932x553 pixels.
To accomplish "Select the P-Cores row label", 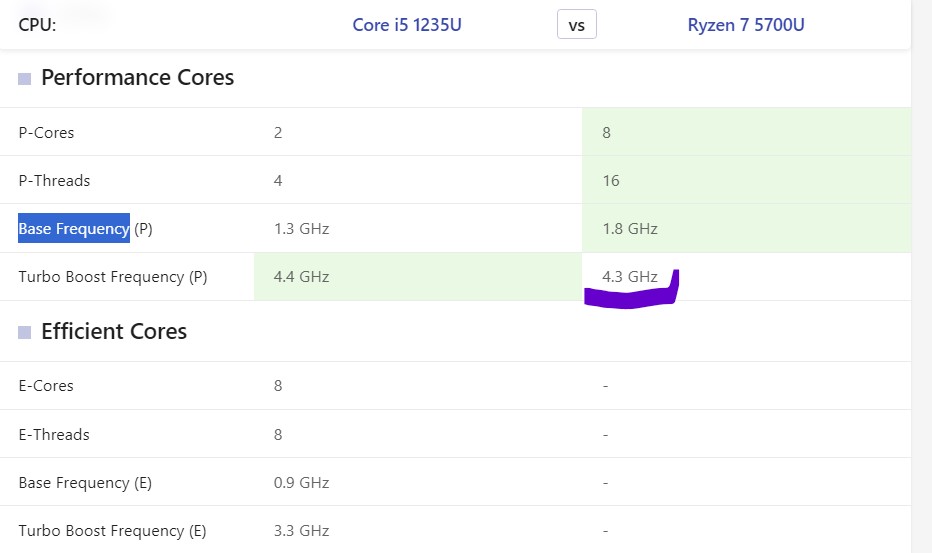I will 46,133.
